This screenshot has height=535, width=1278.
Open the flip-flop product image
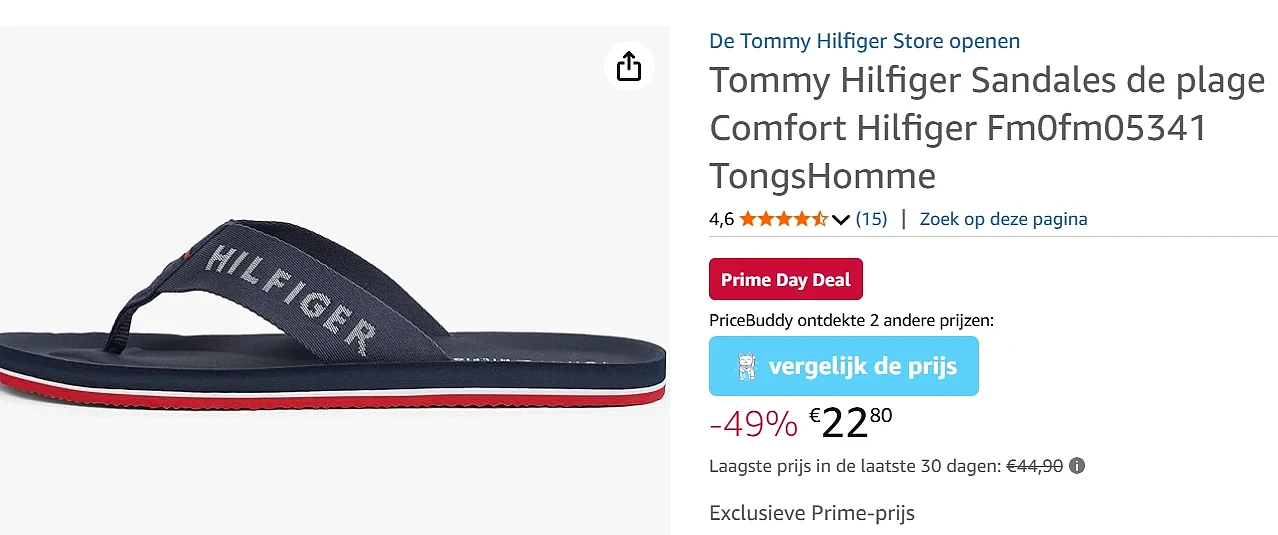[x=334, y=281]
